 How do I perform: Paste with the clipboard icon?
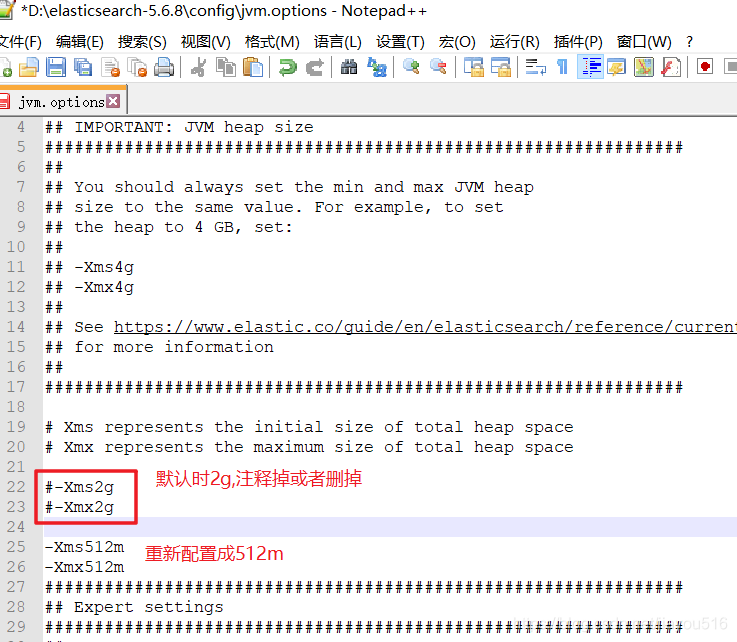tap(253, 67)
